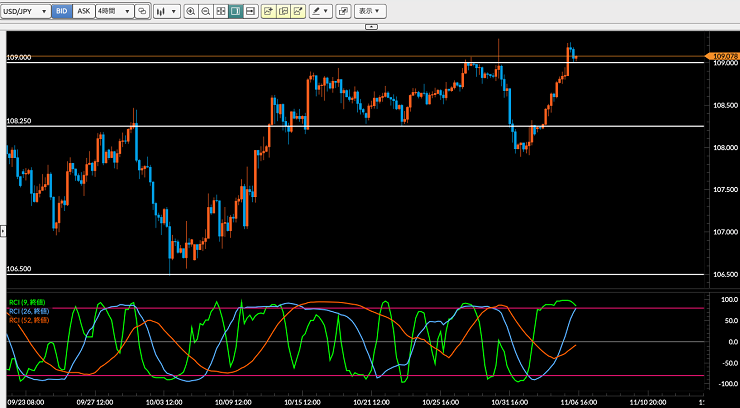This screenshot has width=740, height=408.
Task: Select the 106.500 horizontal line label
Action: pos(19,269)
